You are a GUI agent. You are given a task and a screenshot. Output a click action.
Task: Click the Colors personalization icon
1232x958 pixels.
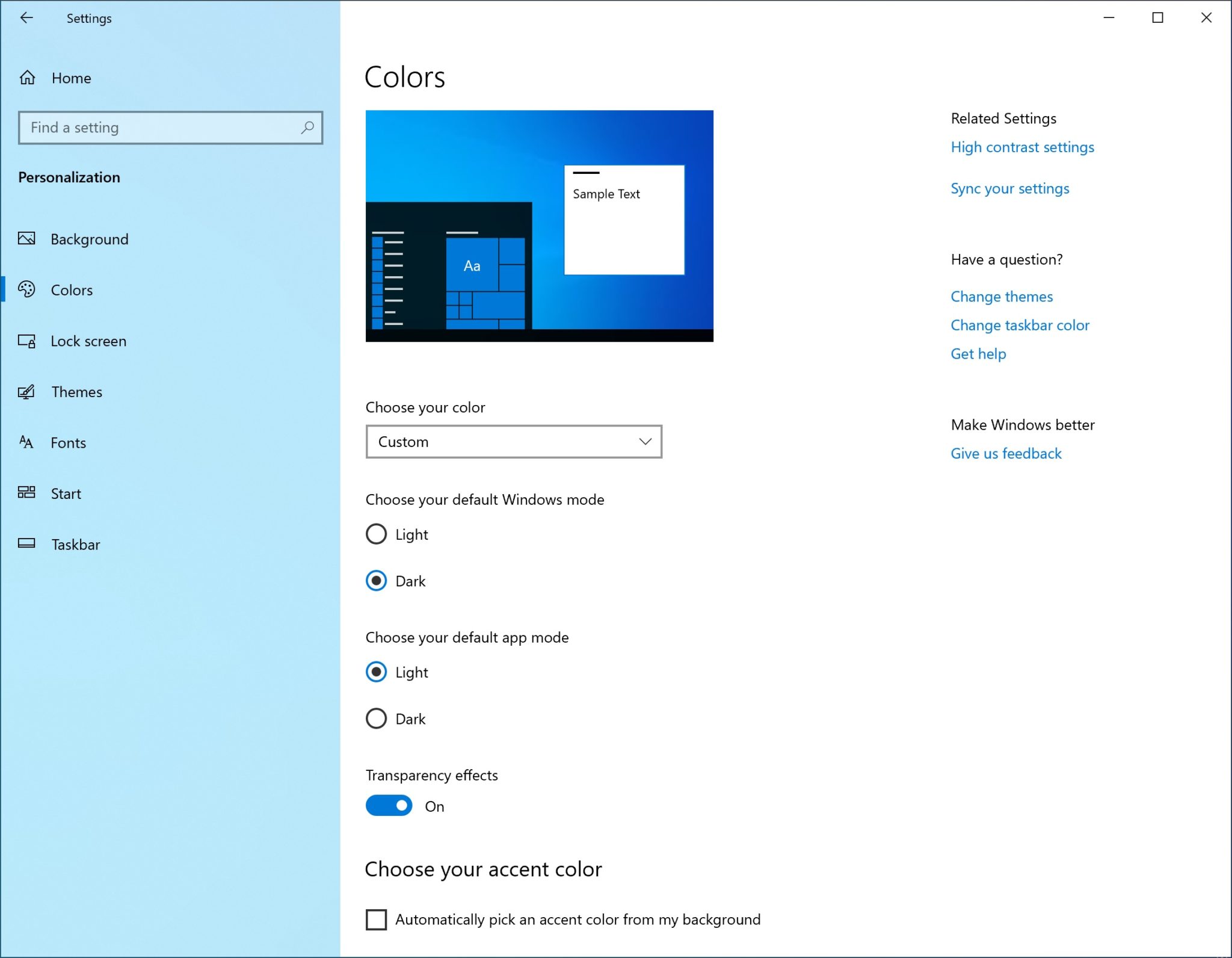(28, 289)
